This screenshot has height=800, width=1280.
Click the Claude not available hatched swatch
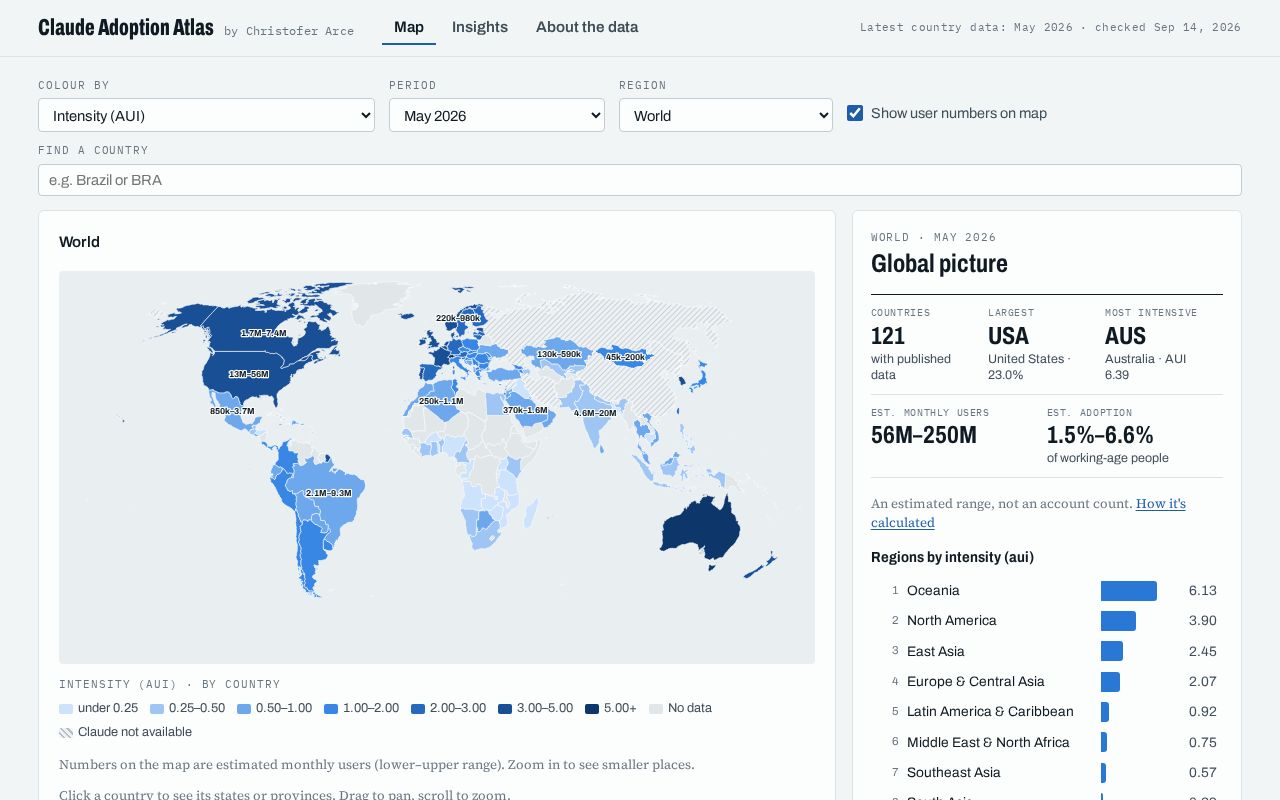[66, 733]
